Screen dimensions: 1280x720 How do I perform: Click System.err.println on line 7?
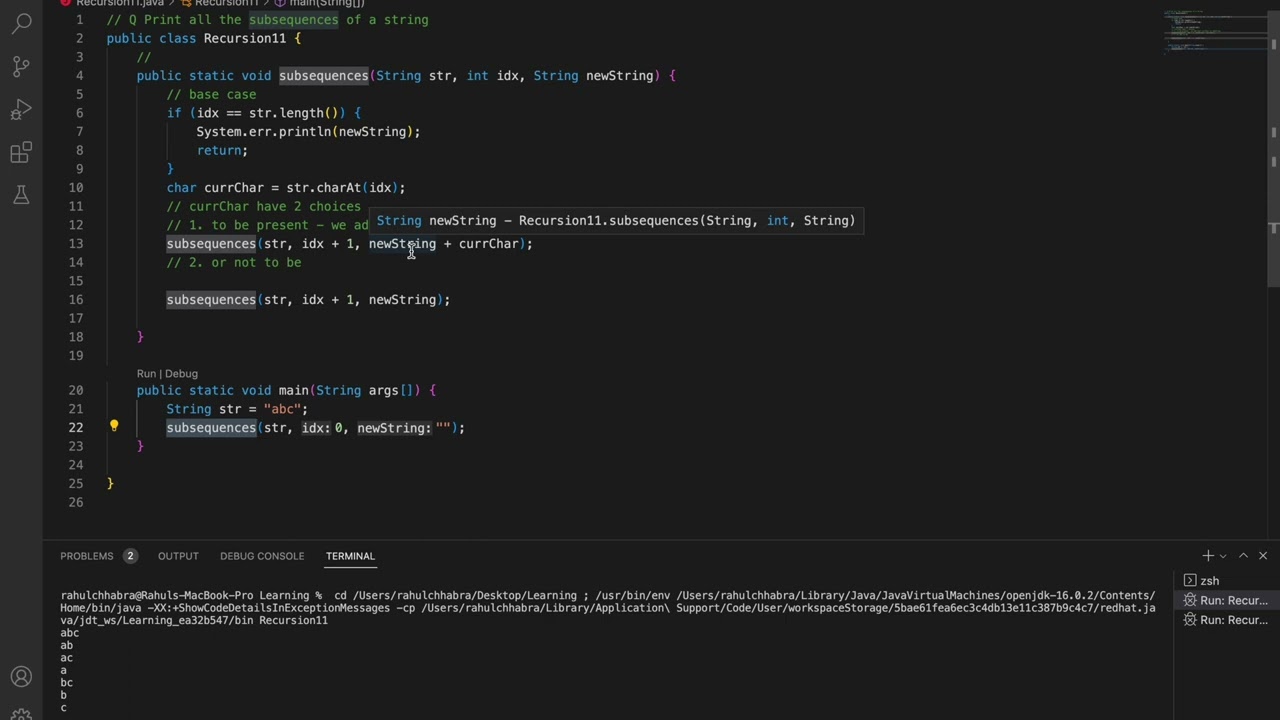click(x=264, y=132)
